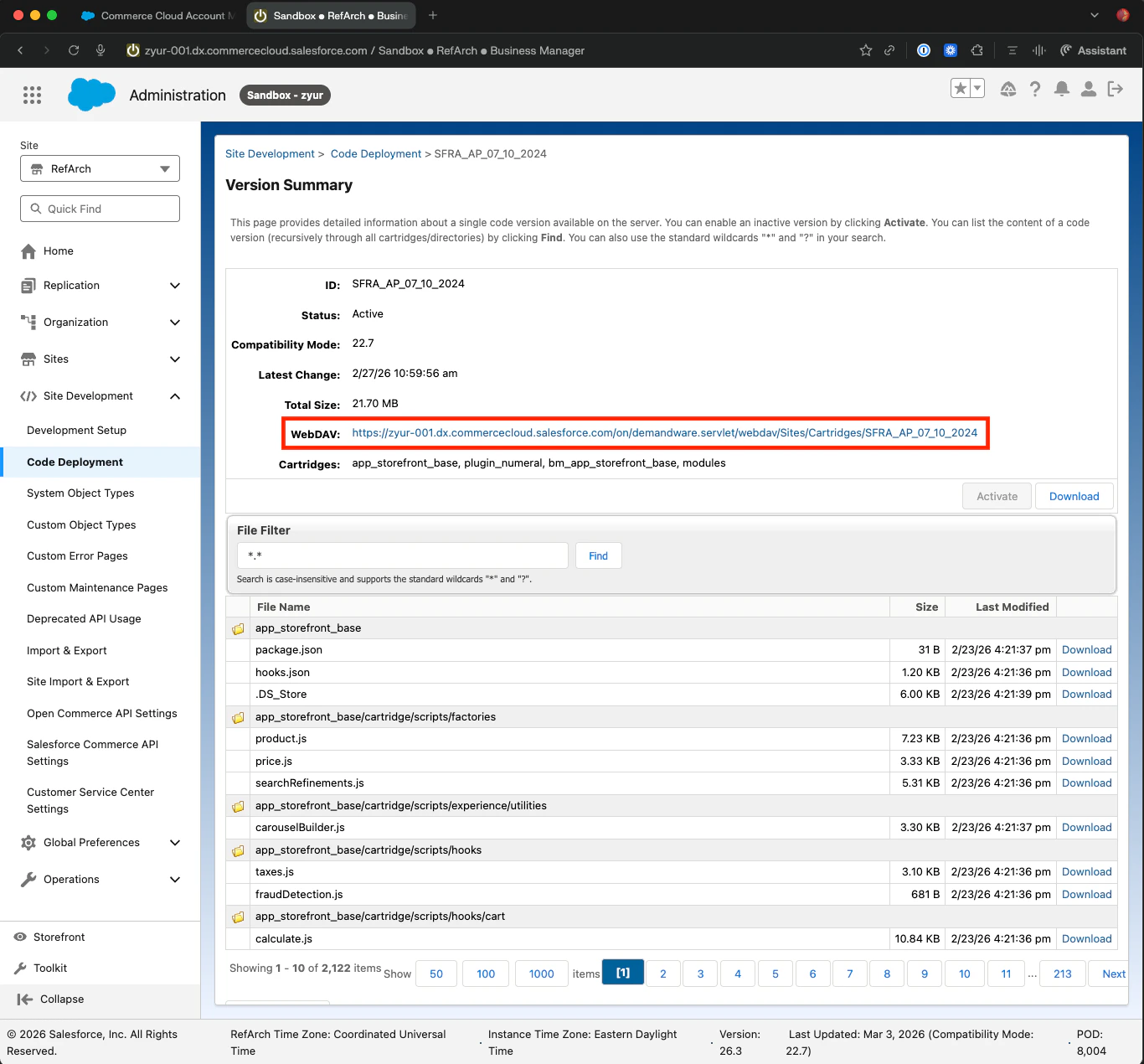Expand the Organization menu
1144x1064 pixels.
175,323
